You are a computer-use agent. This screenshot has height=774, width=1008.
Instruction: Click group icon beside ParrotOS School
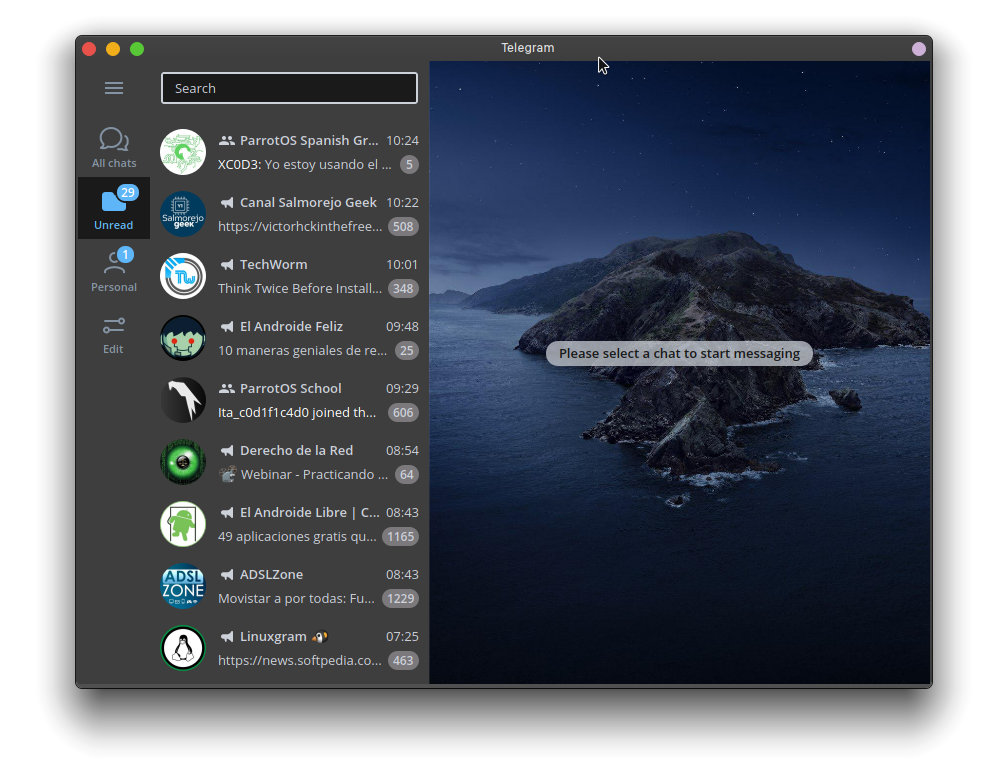coord(226,388)
